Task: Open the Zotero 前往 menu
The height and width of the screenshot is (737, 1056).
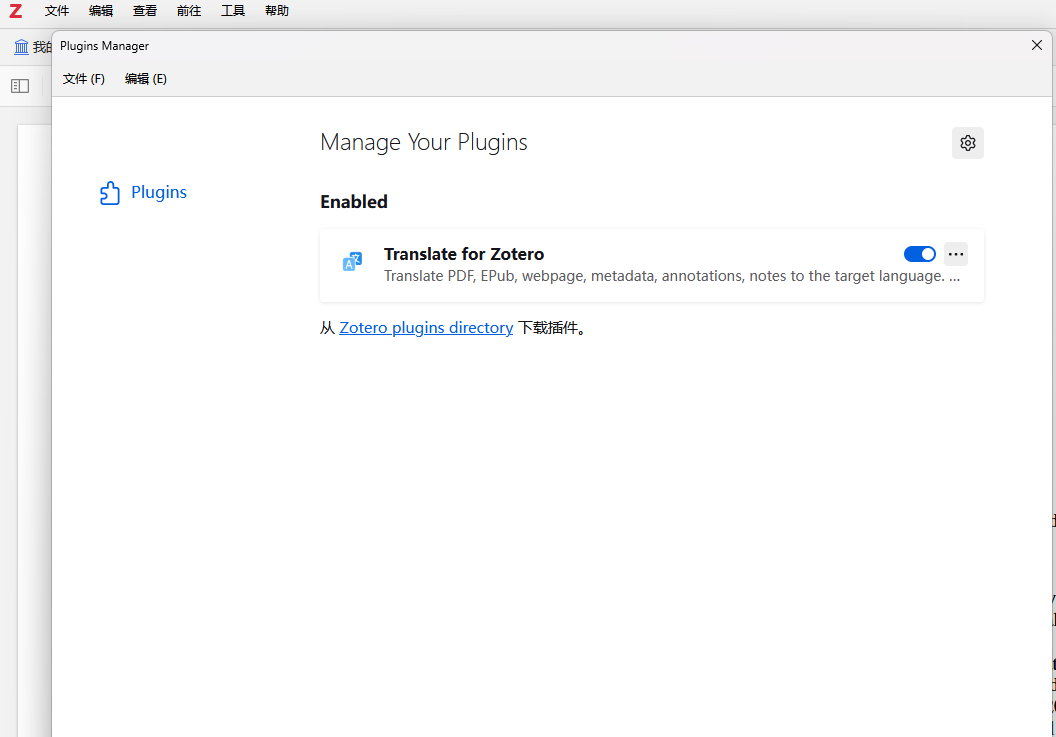Action: 189,11
